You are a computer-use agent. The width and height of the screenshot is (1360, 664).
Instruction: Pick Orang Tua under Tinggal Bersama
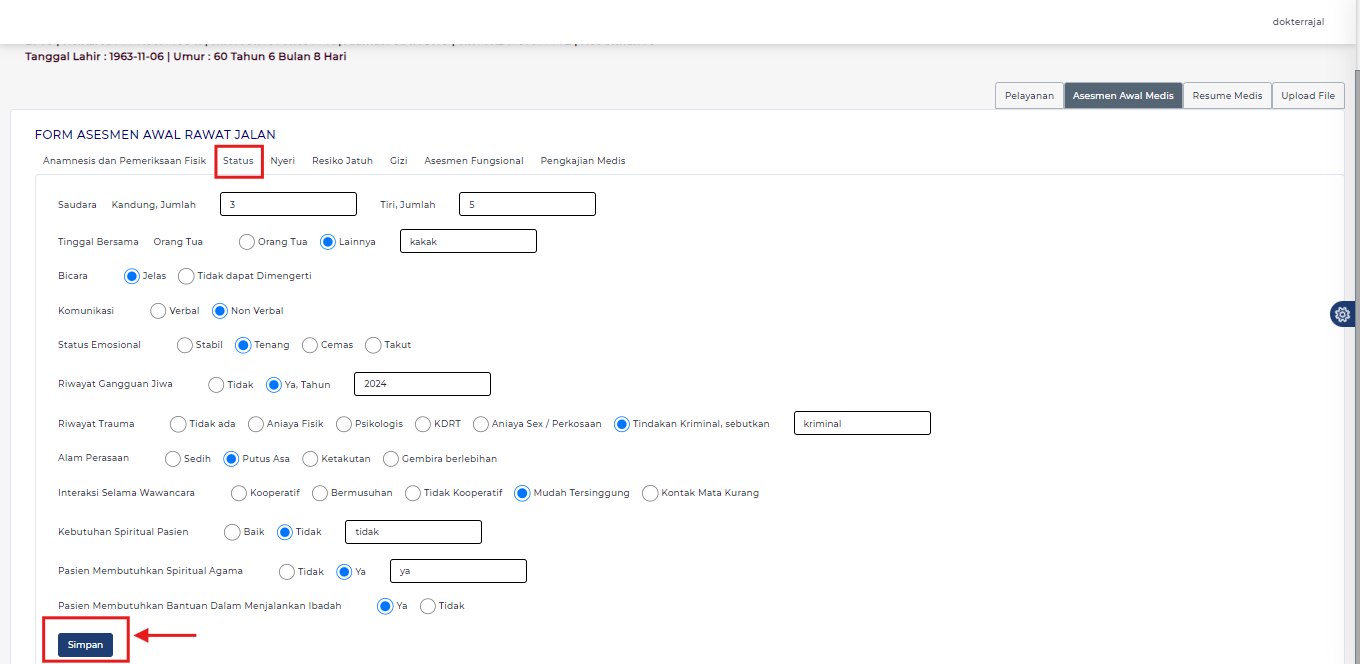click(x=247, y=242)
